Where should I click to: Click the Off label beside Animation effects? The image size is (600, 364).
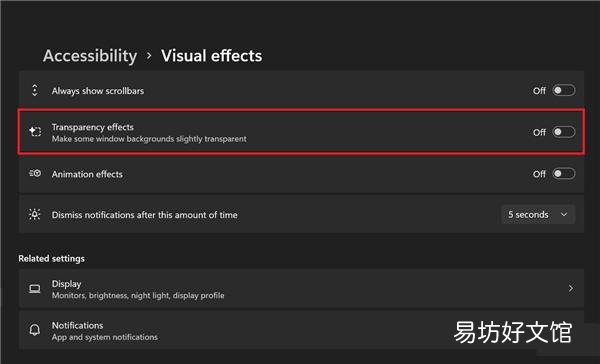pyautogui.click(x=539, y=174)
